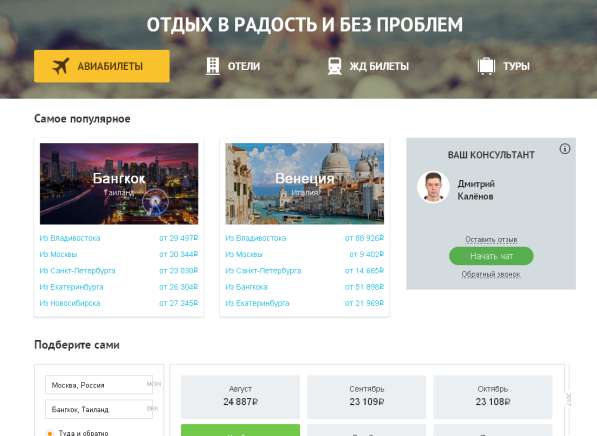597x436 pixels.
Task: Switch to the ЖД билеты tab
Action: (368, 66)
